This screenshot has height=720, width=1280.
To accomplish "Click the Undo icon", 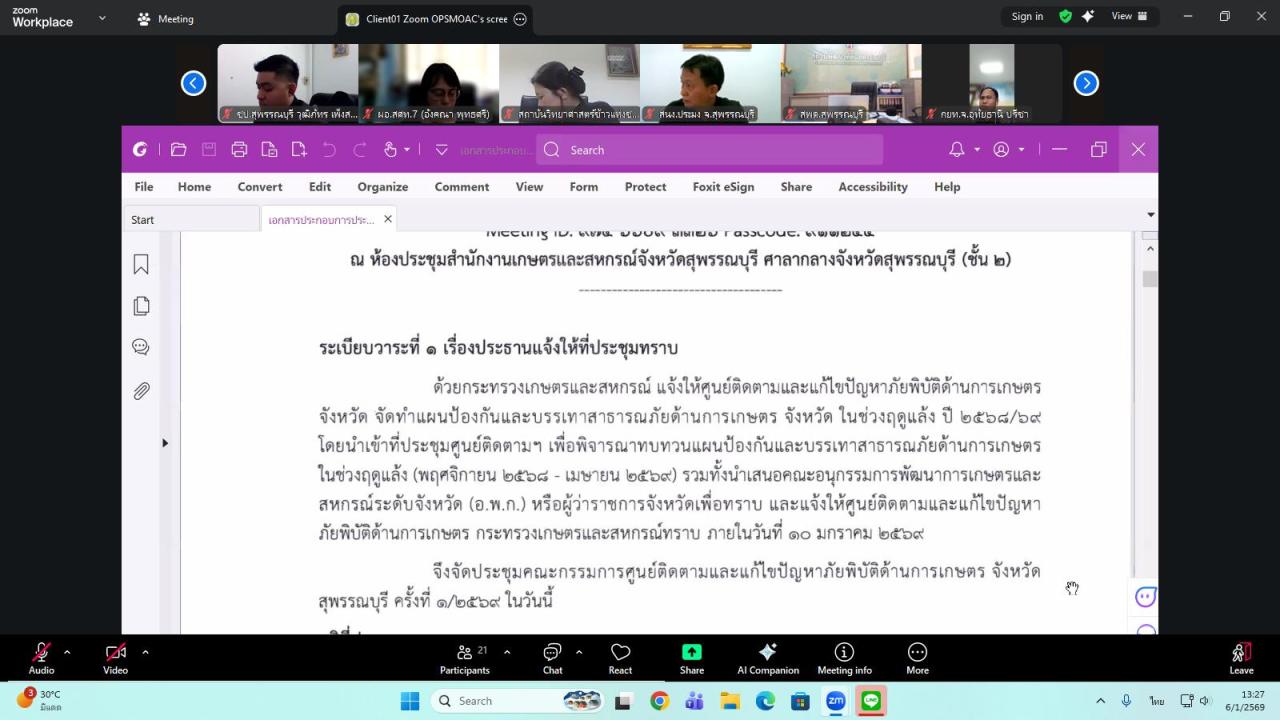I will pos(328,148).
